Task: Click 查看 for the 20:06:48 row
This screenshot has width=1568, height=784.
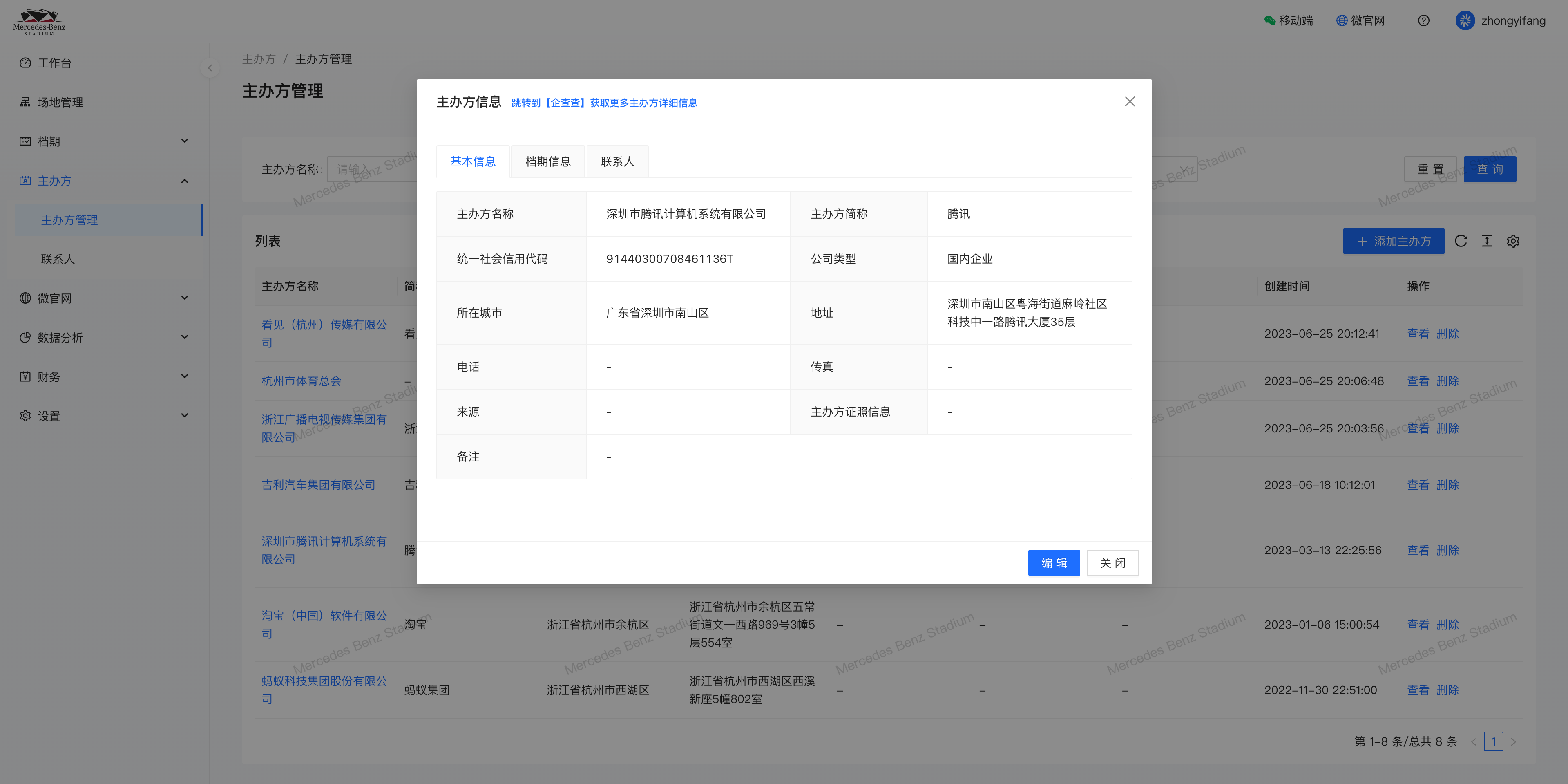Action: click(1418, 381)
